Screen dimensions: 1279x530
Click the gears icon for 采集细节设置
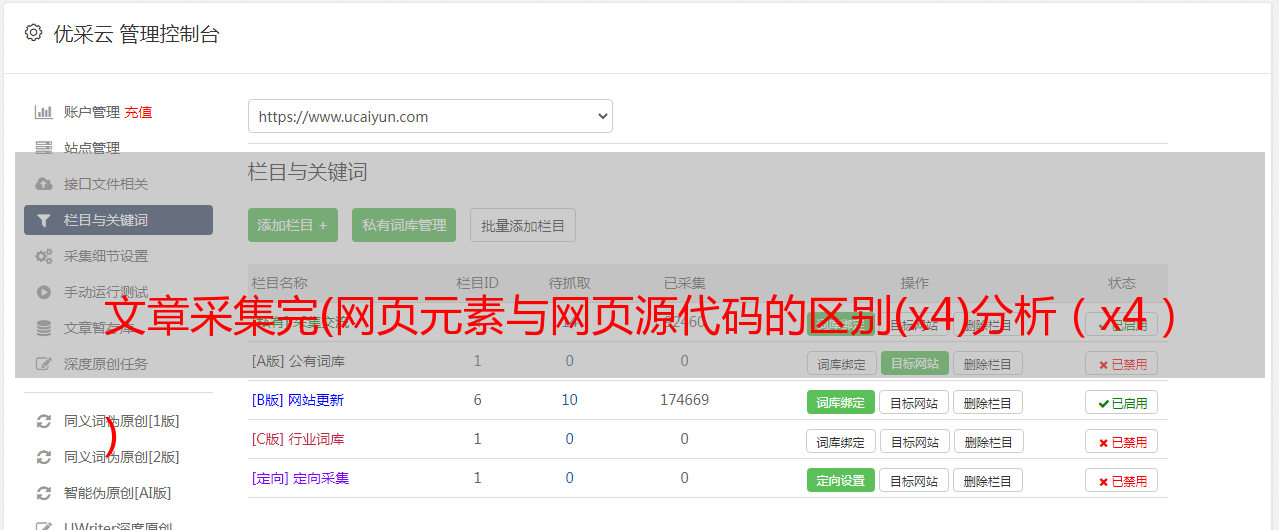click(x=43, y=256)
